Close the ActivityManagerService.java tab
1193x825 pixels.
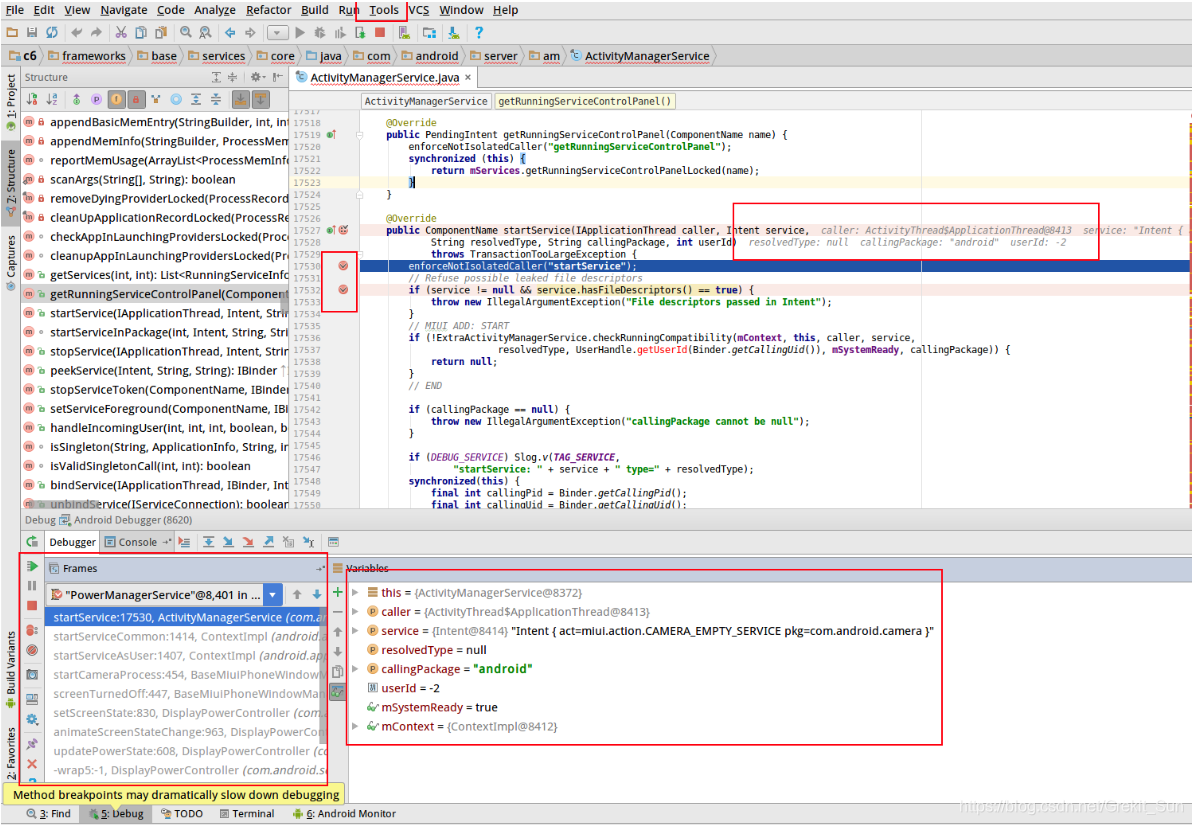(x=468, y=78)
